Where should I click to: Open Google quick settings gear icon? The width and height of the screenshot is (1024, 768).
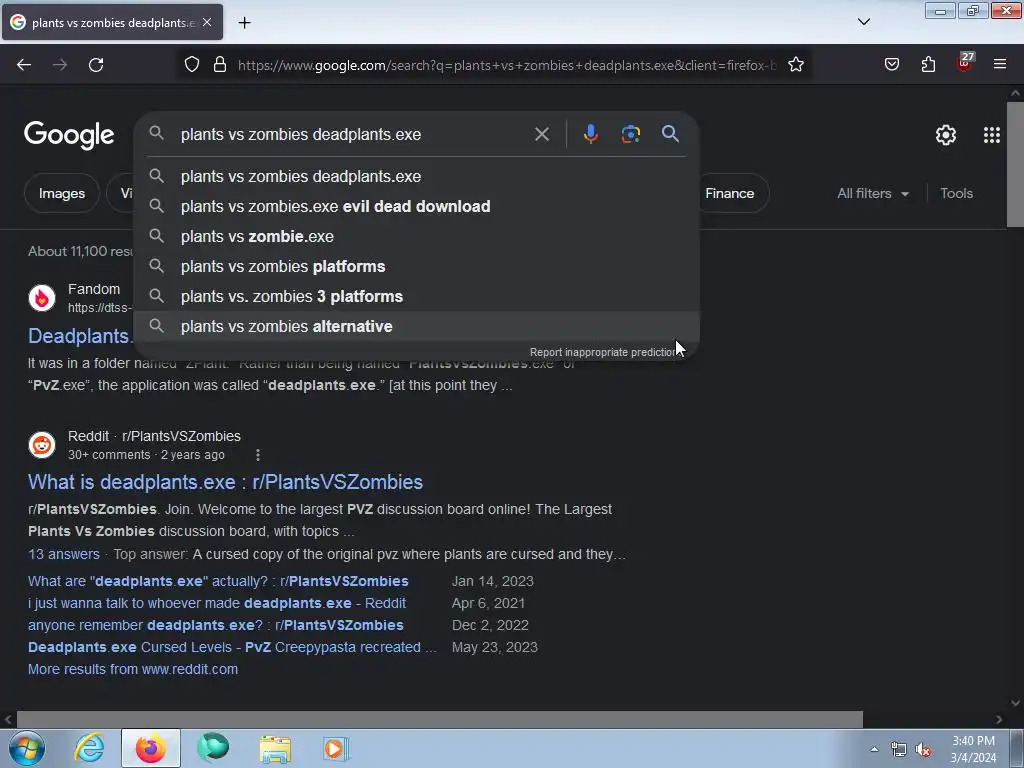pyautogui.click(x=946, y=135)
